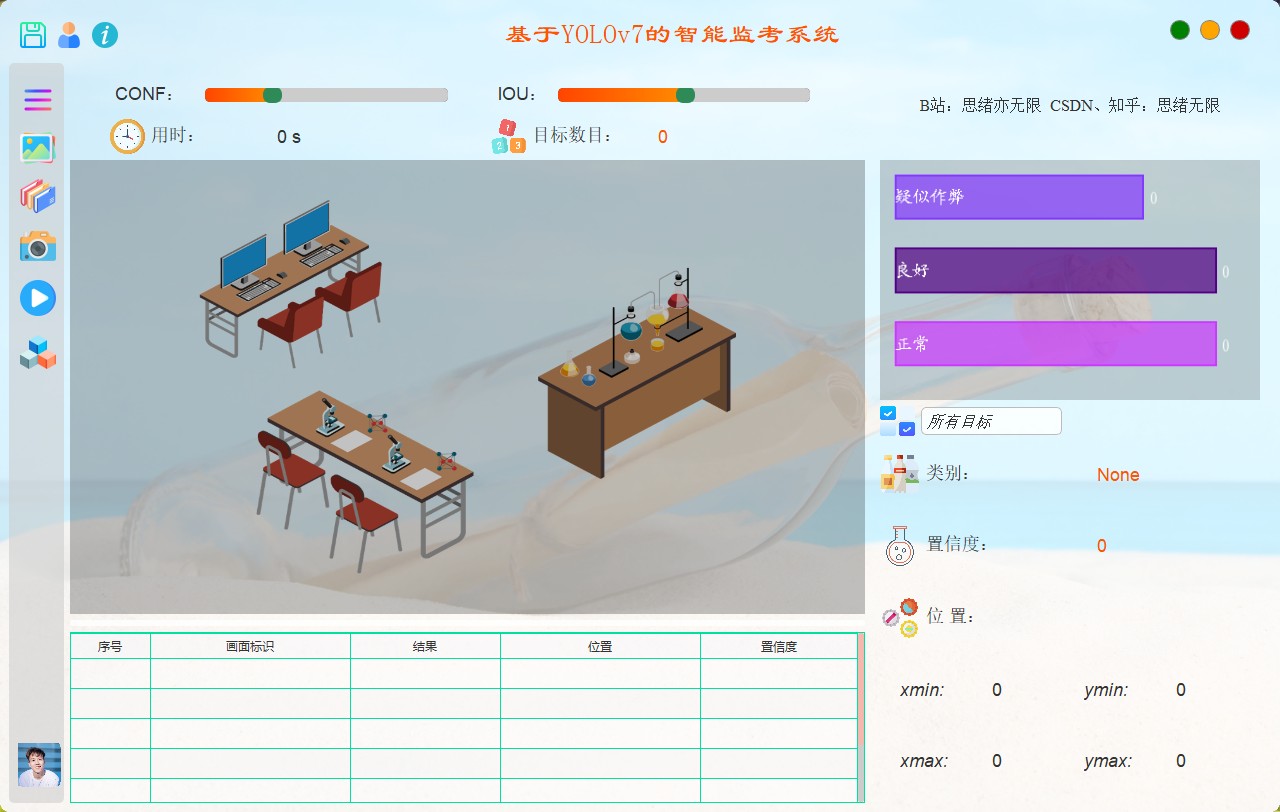The width and height of the screenshot is (1280, 812).
Task: Click the checkbox list icon beside 所有目标
Action: [x=897, y=421]
